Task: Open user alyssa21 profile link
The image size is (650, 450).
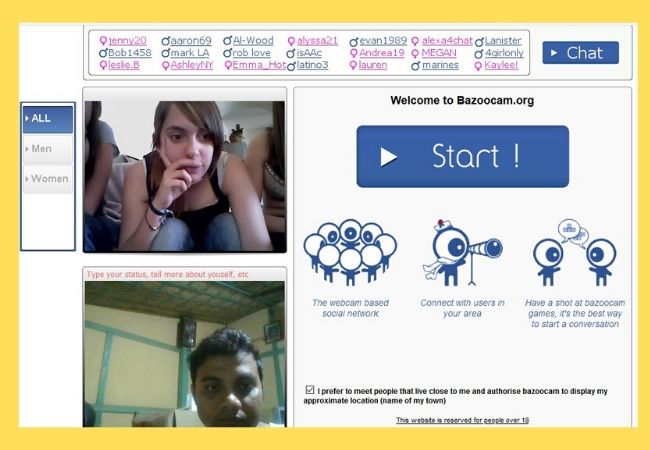Action: tap(318, 41)
